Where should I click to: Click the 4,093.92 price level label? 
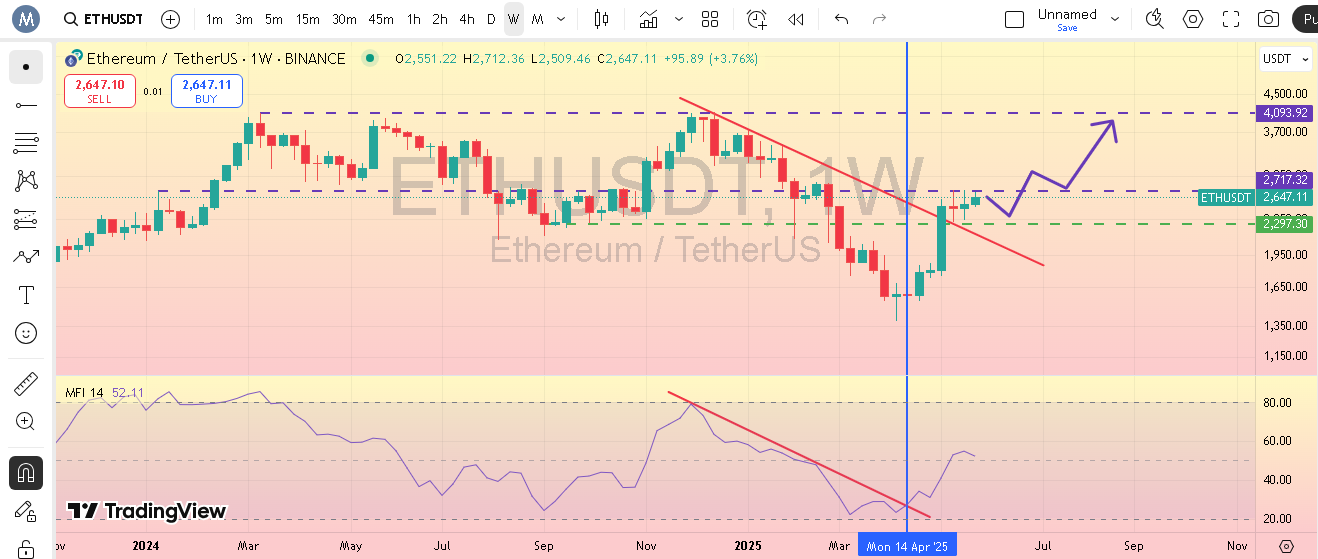tap(1286, 113)
